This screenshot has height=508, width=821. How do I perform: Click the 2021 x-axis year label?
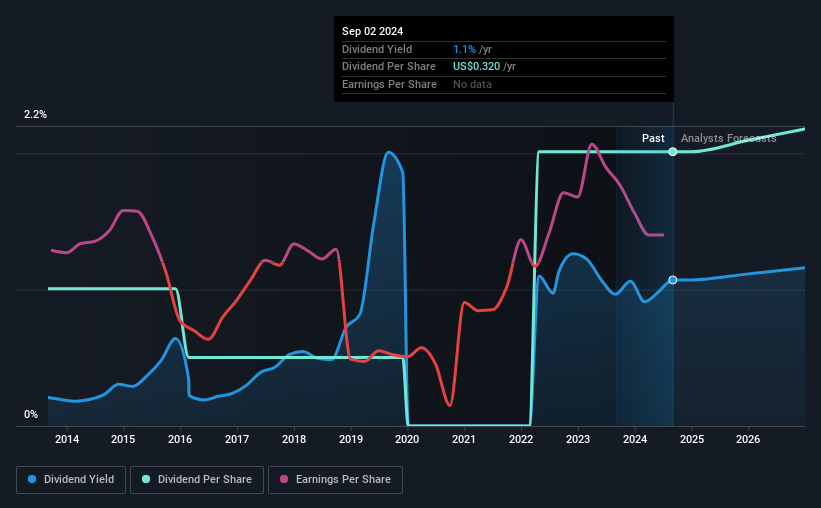click(463, 439)
